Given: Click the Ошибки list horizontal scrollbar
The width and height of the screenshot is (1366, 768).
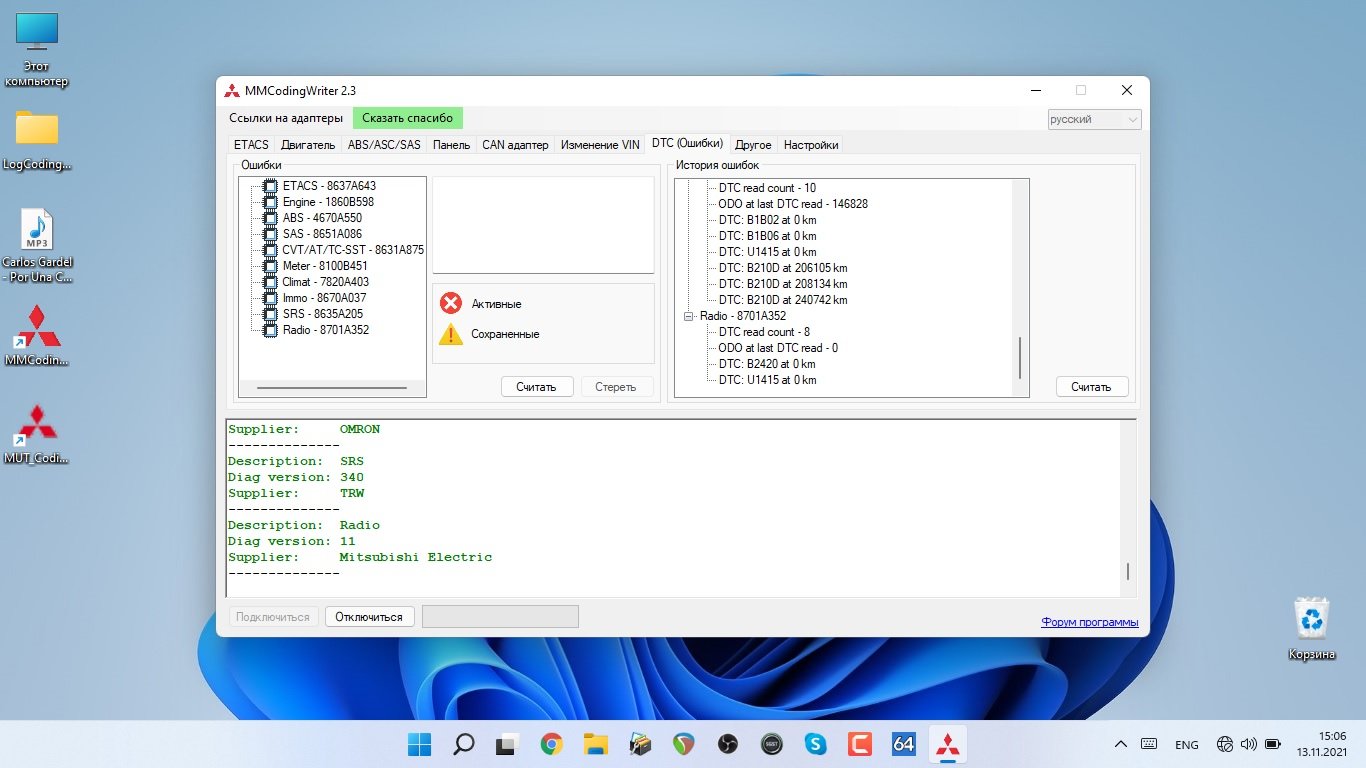Looking at the screenshot, I should pos(331,387).
